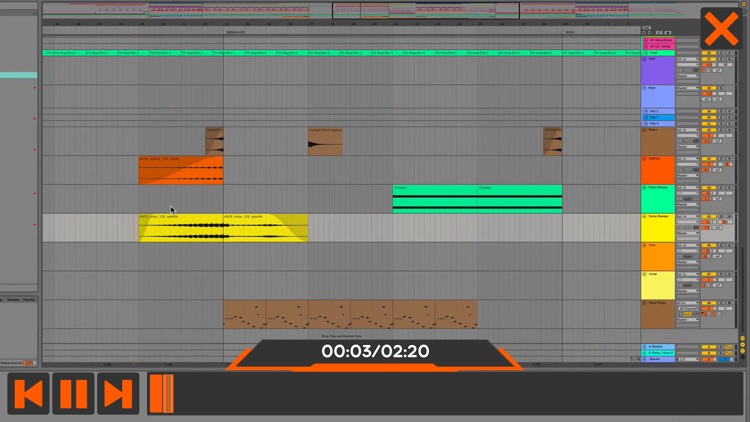Fold the RAP track with its arrow
750x422 pixels.
click(x=644, y=59)
